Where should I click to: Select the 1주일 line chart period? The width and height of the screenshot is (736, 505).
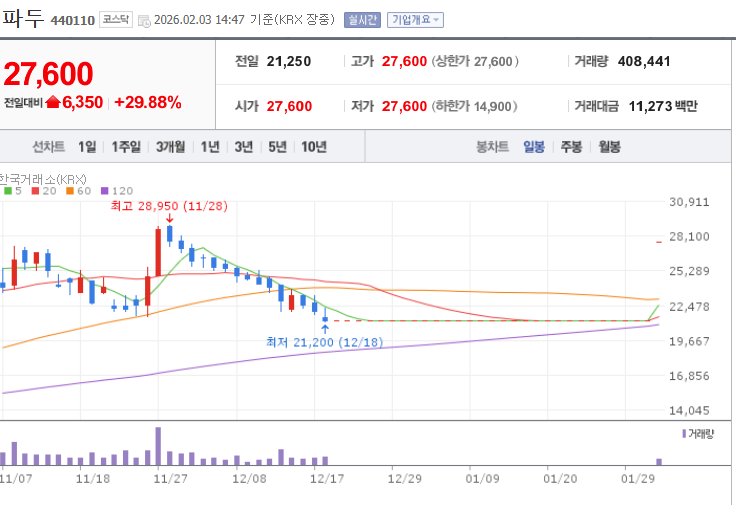pyautogui.click(x=126, y=147)
